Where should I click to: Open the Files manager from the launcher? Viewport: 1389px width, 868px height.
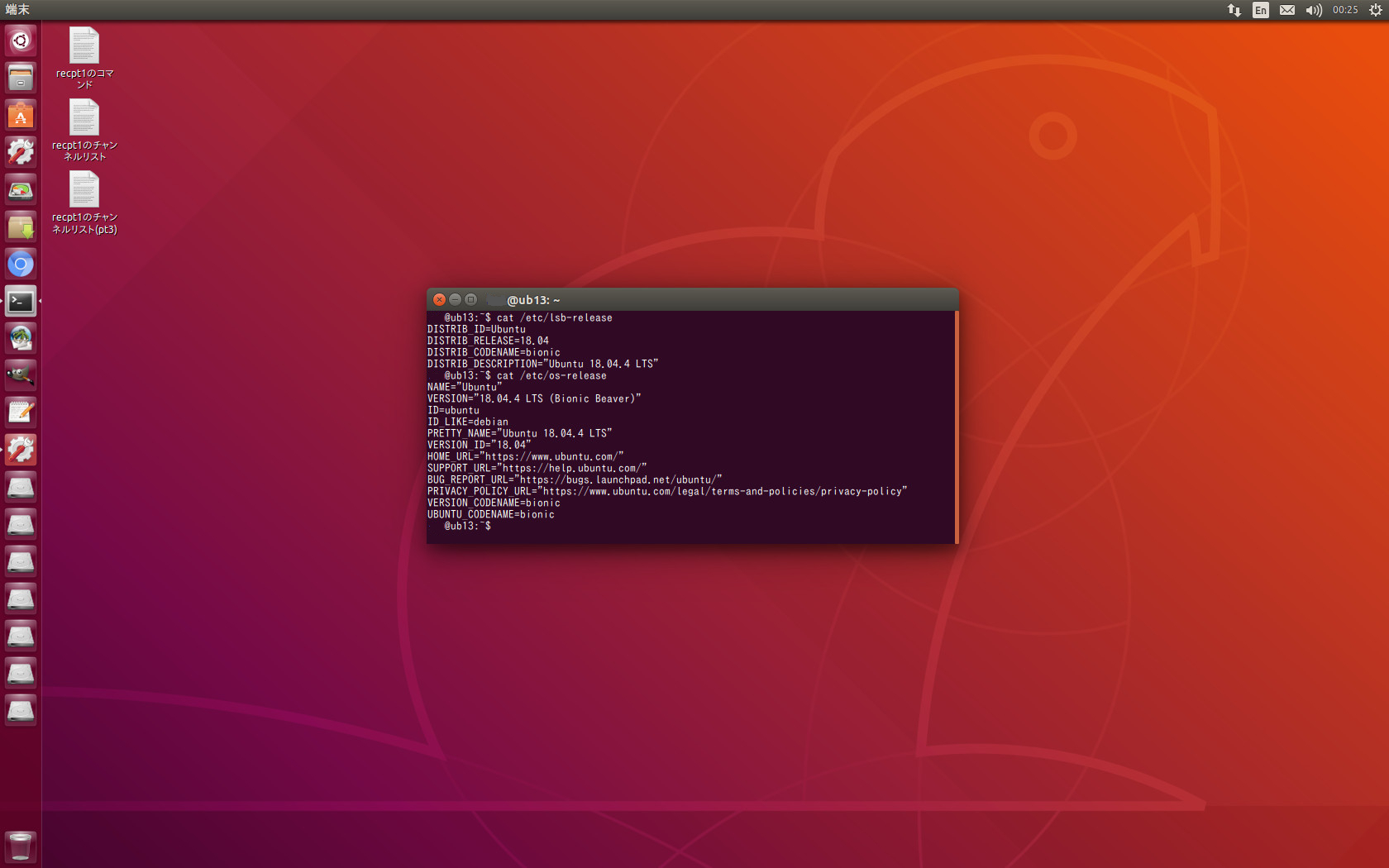[x=21, y=78]
